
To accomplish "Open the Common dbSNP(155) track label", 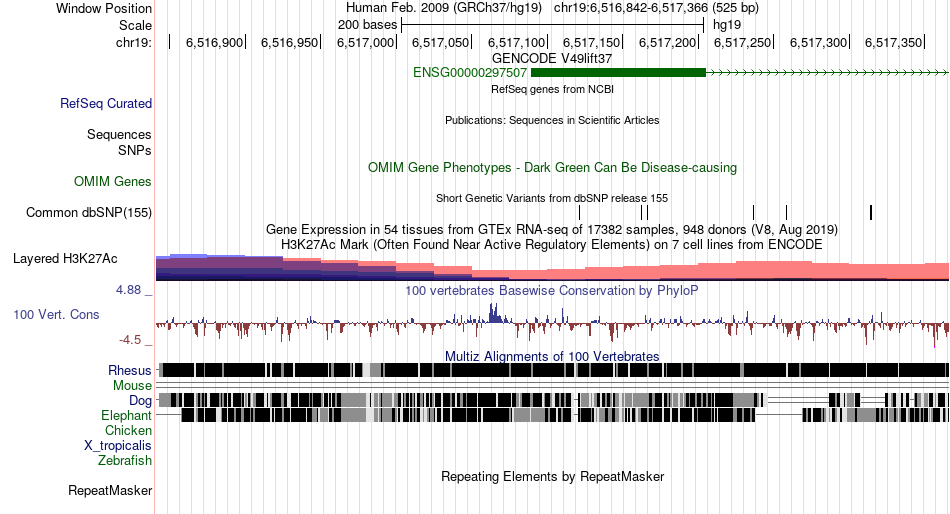I will click(88, 213).
